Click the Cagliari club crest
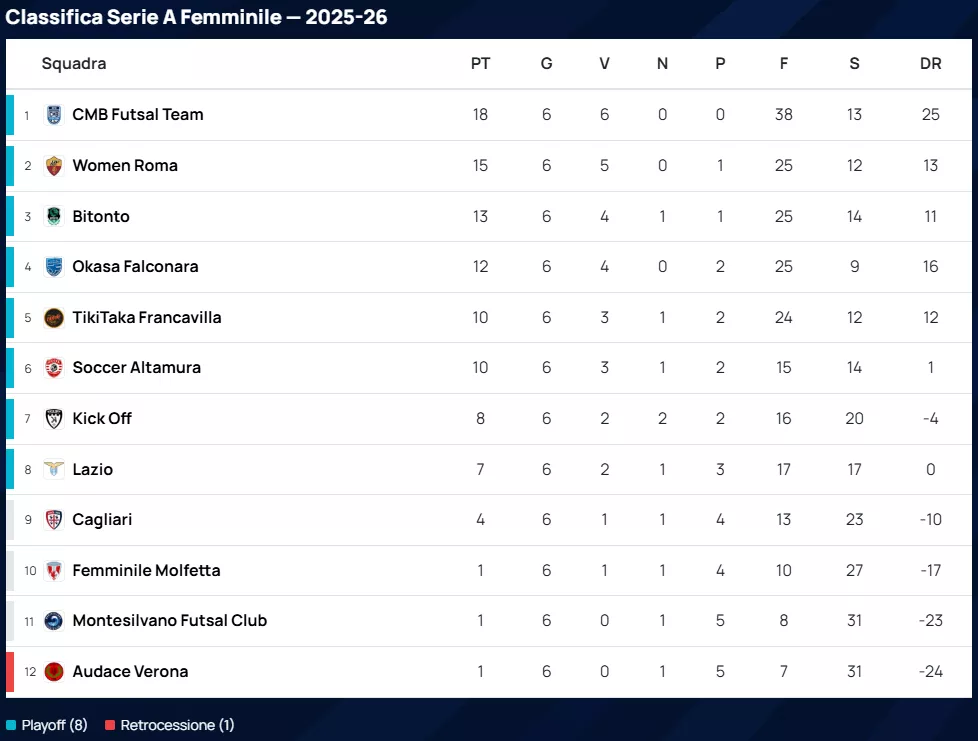 pos(54,520)
